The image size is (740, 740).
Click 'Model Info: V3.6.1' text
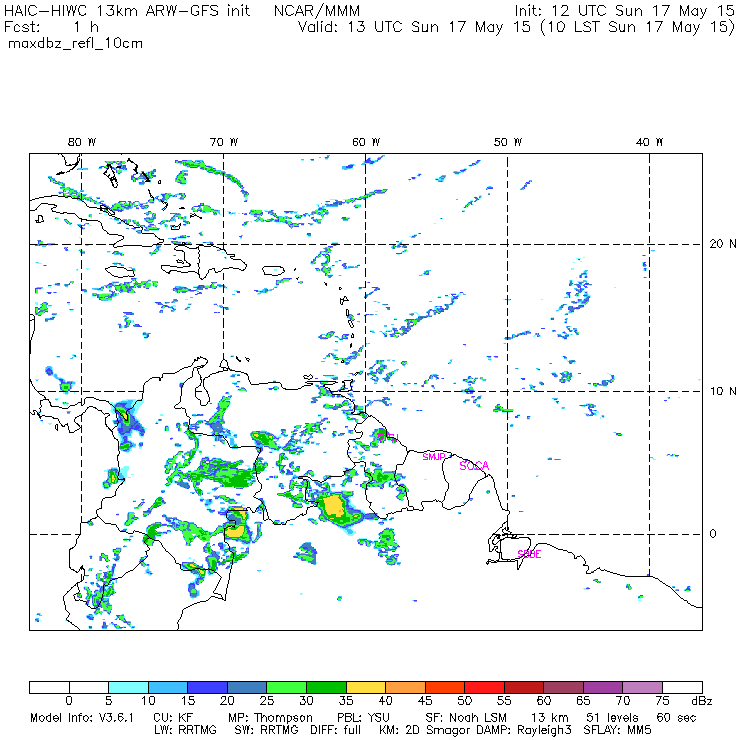coord(82,718)
